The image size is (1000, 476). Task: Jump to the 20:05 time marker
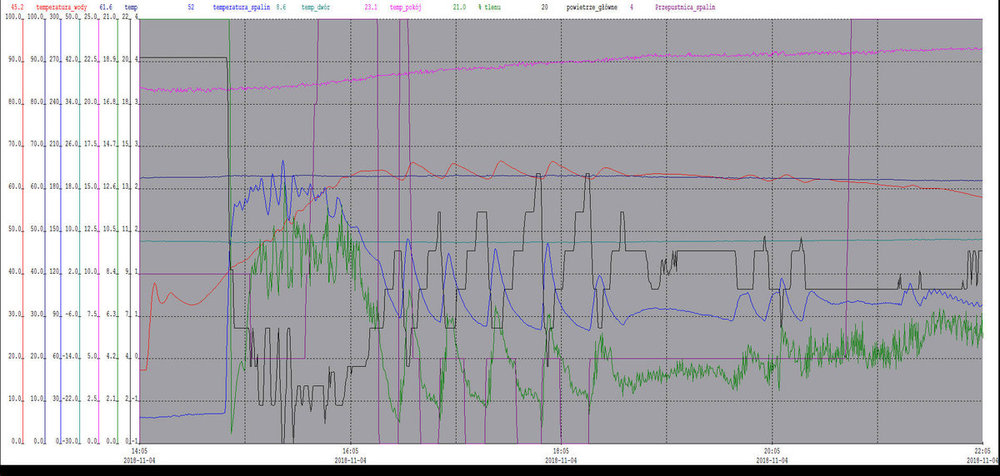pos(772,451)
